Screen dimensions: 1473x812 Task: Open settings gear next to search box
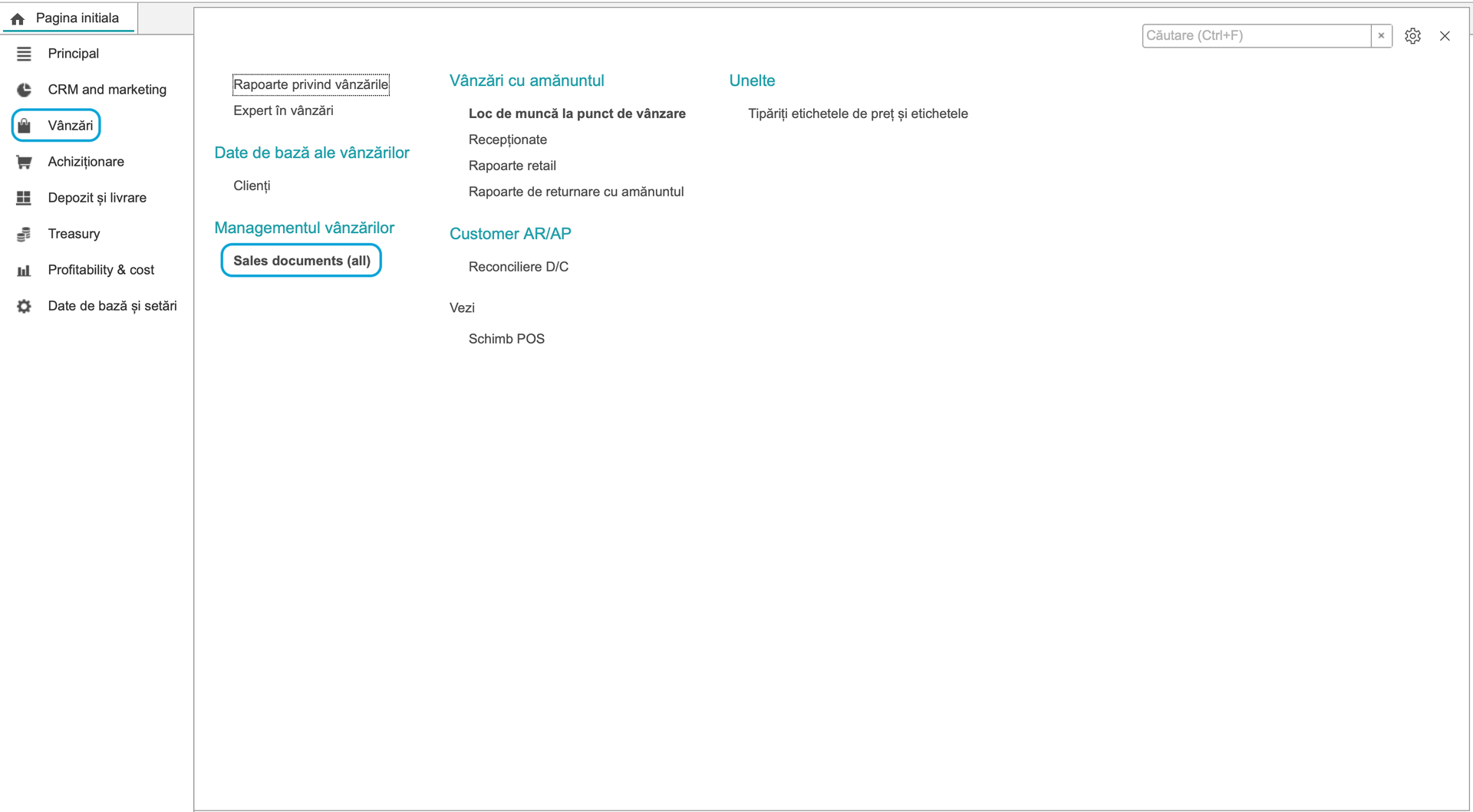(1412, 36)
